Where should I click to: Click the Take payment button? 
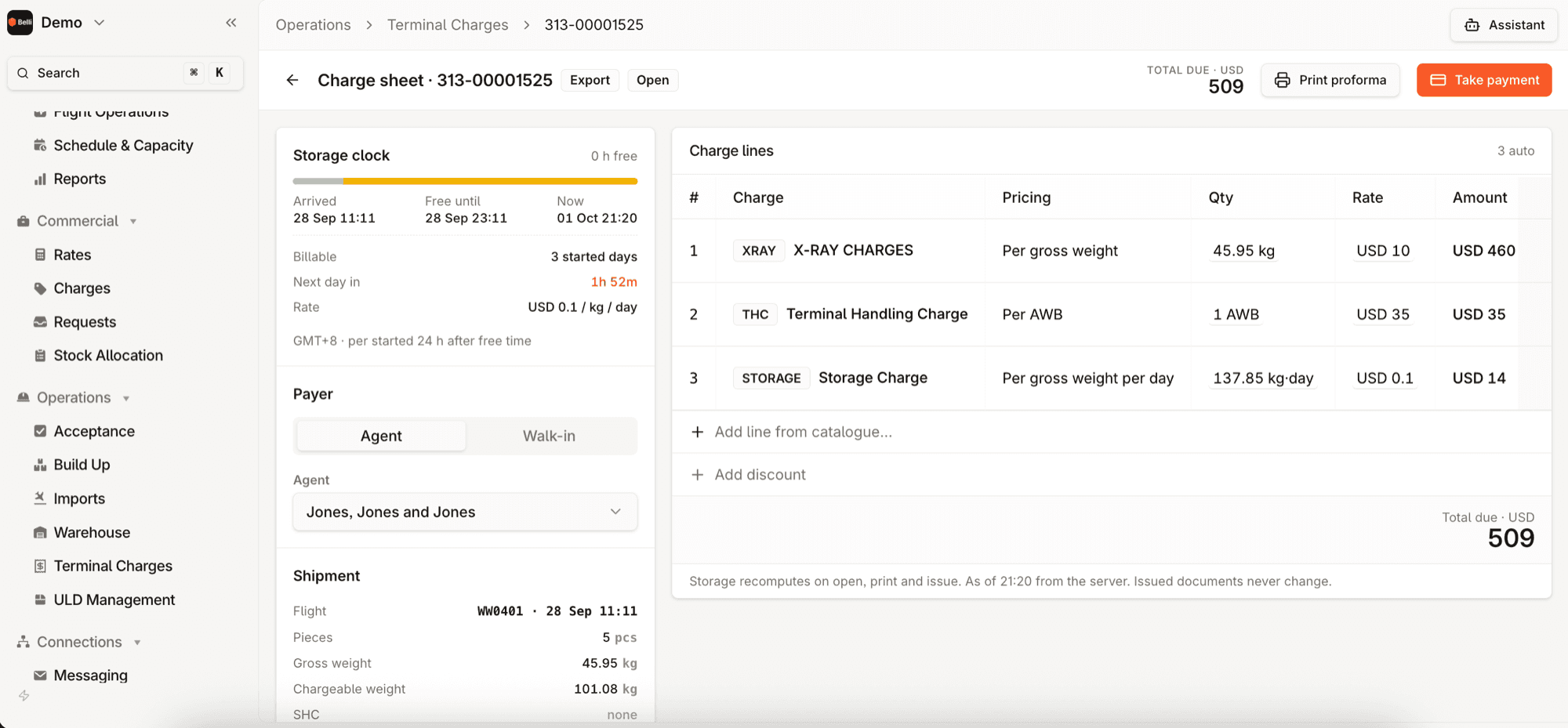click(x=1484, y=80)
